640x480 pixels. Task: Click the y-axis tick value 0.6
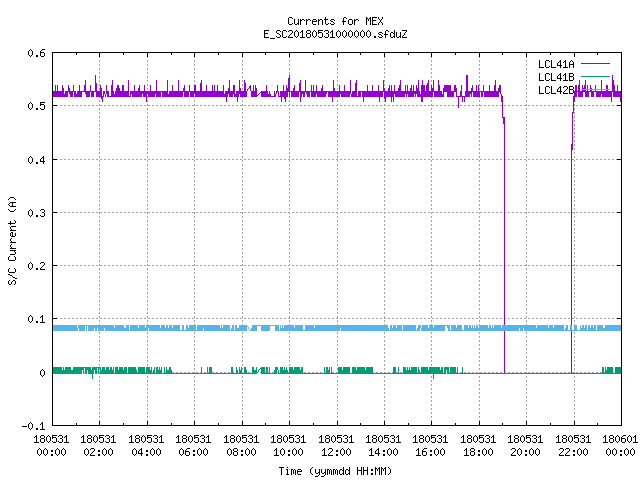36,53
